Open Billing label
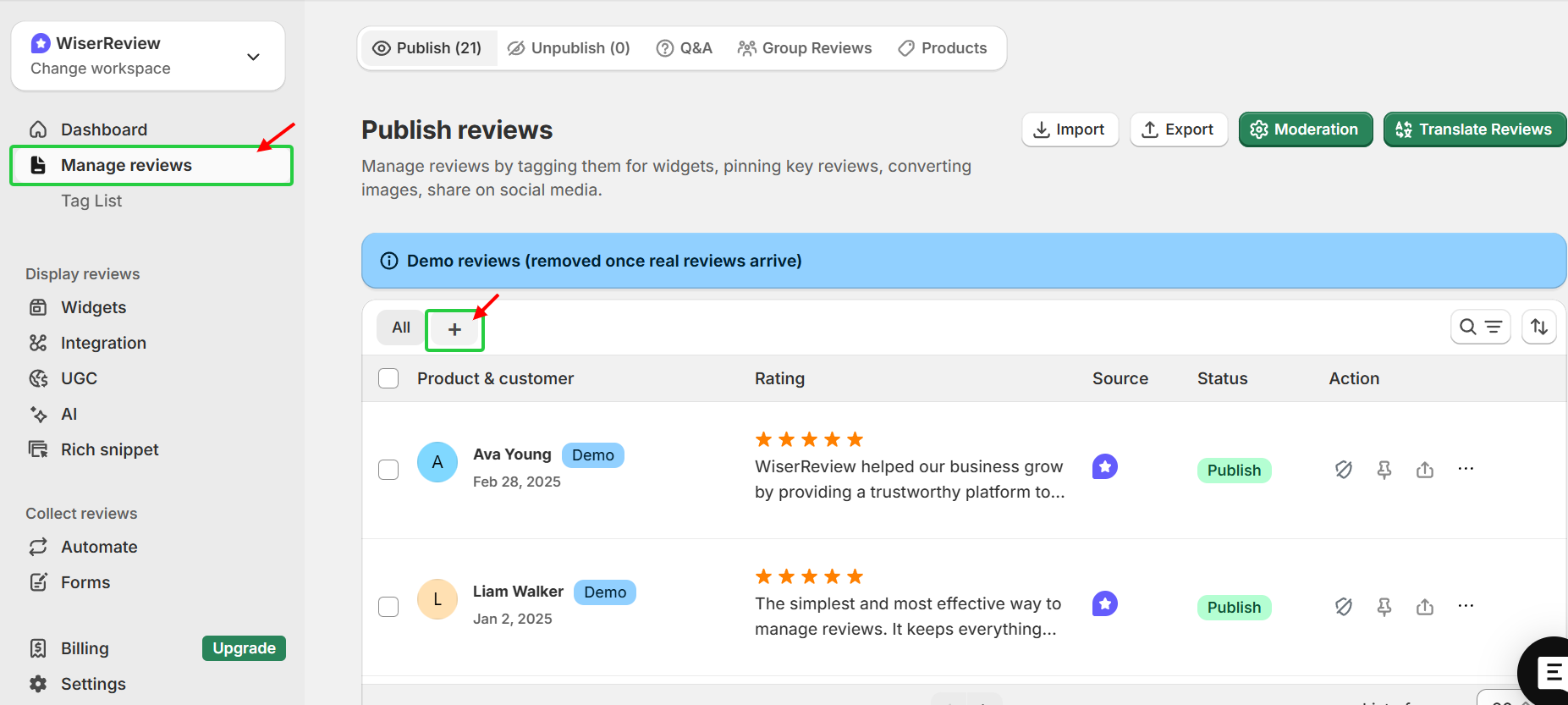The image size is (1568, 705). [x=85, y=648]
